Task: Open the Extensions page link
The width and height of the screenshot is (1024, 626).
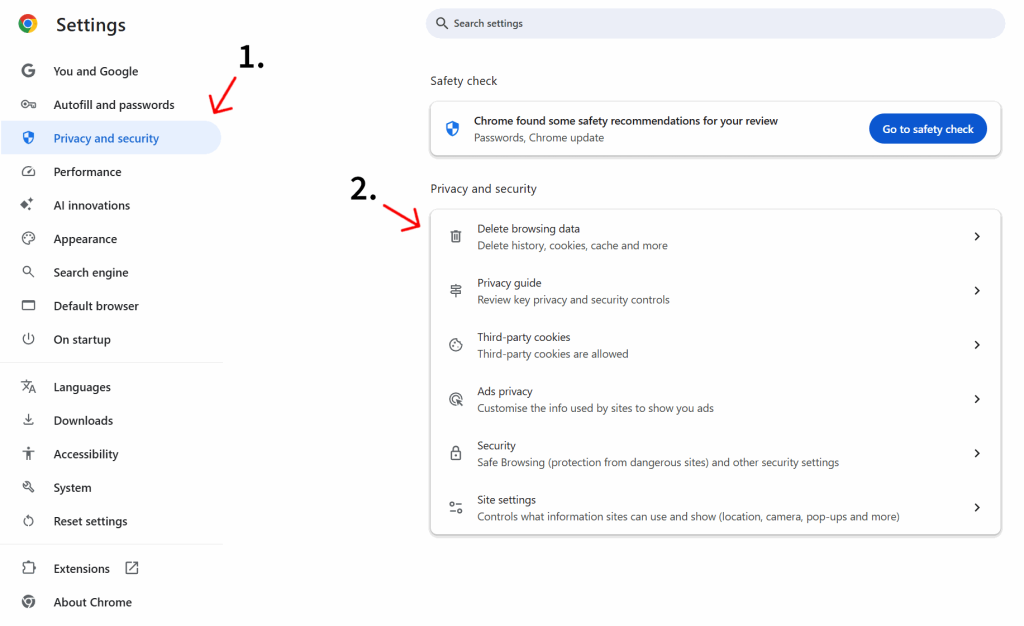Action: point(82,569)
